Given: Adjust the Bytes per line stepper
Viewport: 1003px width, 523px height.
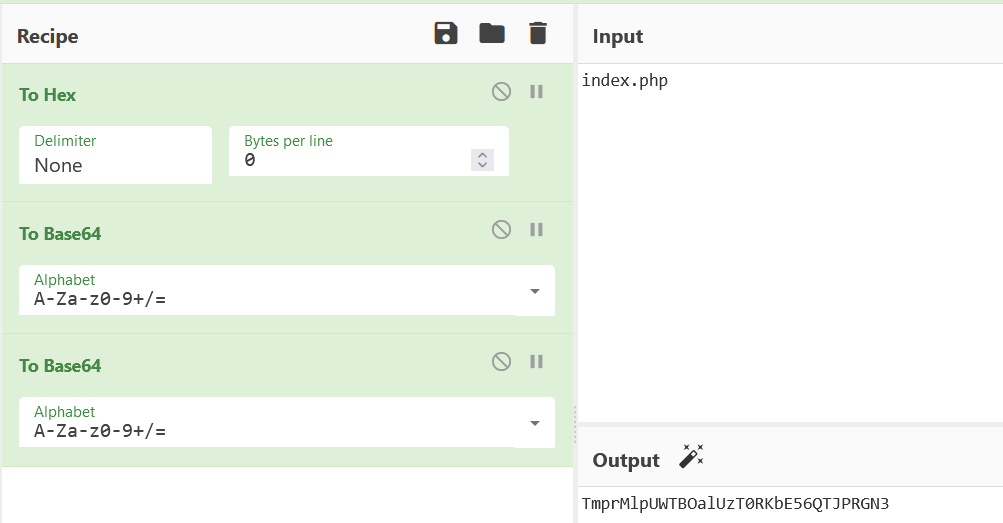Looking at the screenshot, I should (x=482, y=160).
